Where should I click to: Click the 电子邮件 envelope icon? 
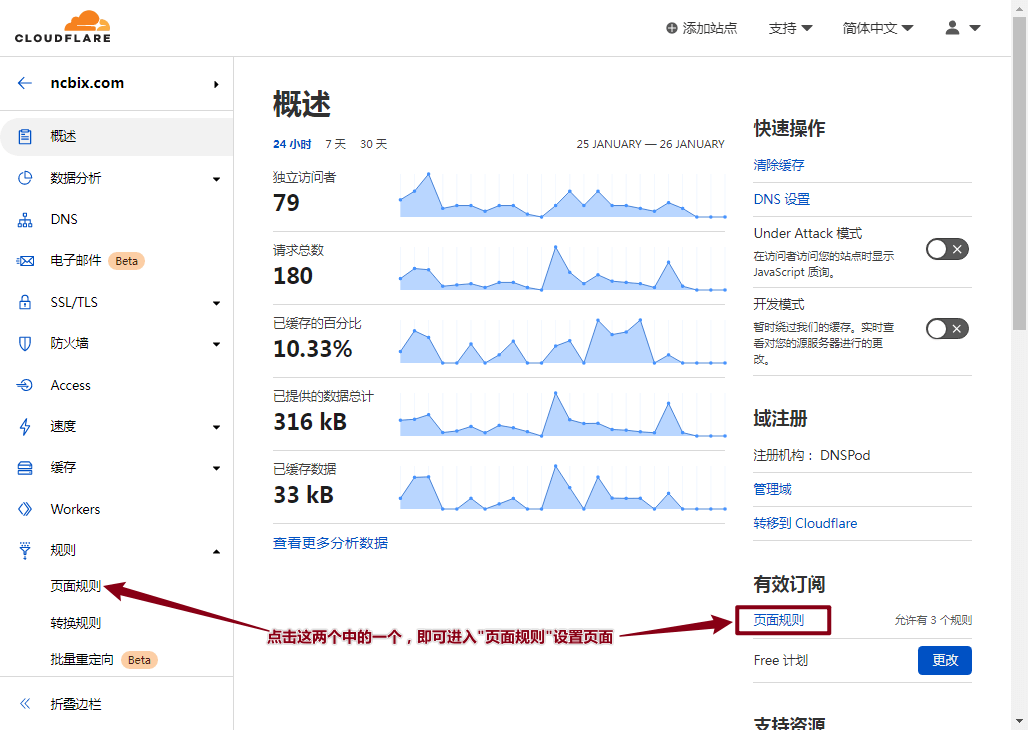pos(25,261)
